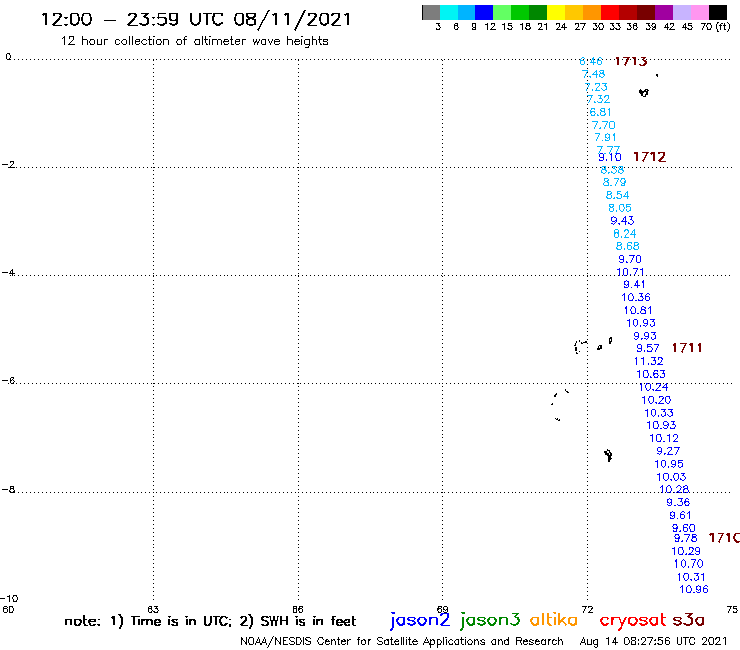This screenshot has height=650, width=740.
Task: Click the 7.91 wave height reading
Action: pos(605,137)
